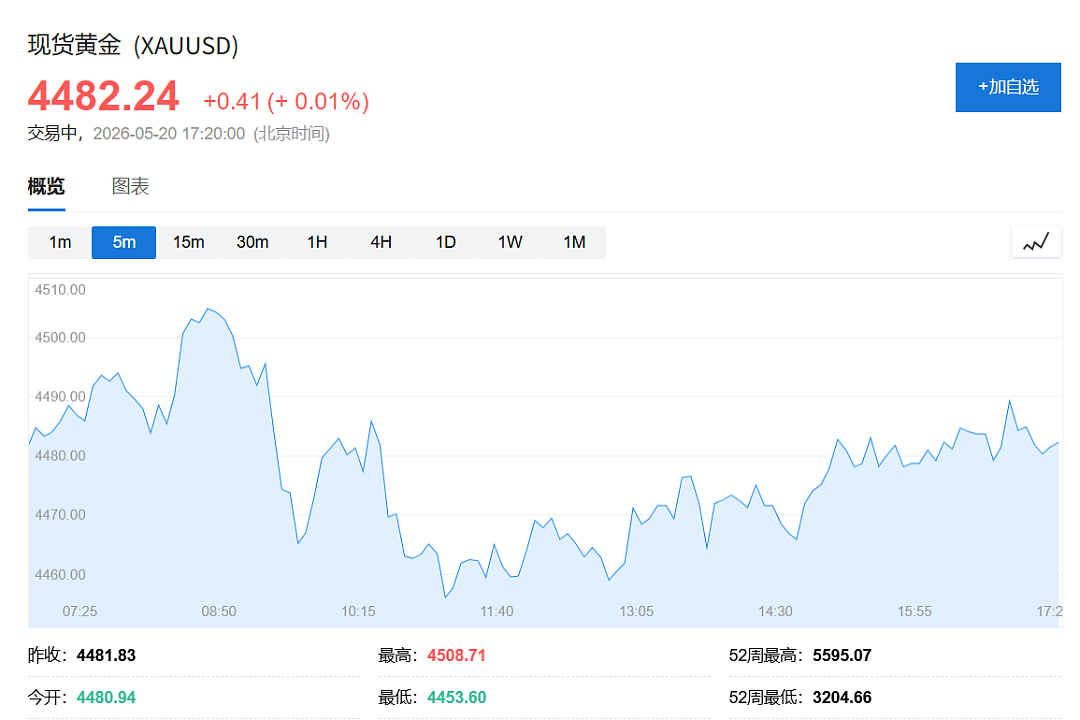1080x720 pixels.
Task: Select the 1H timeframe
Action: click(x=317, y=243)
